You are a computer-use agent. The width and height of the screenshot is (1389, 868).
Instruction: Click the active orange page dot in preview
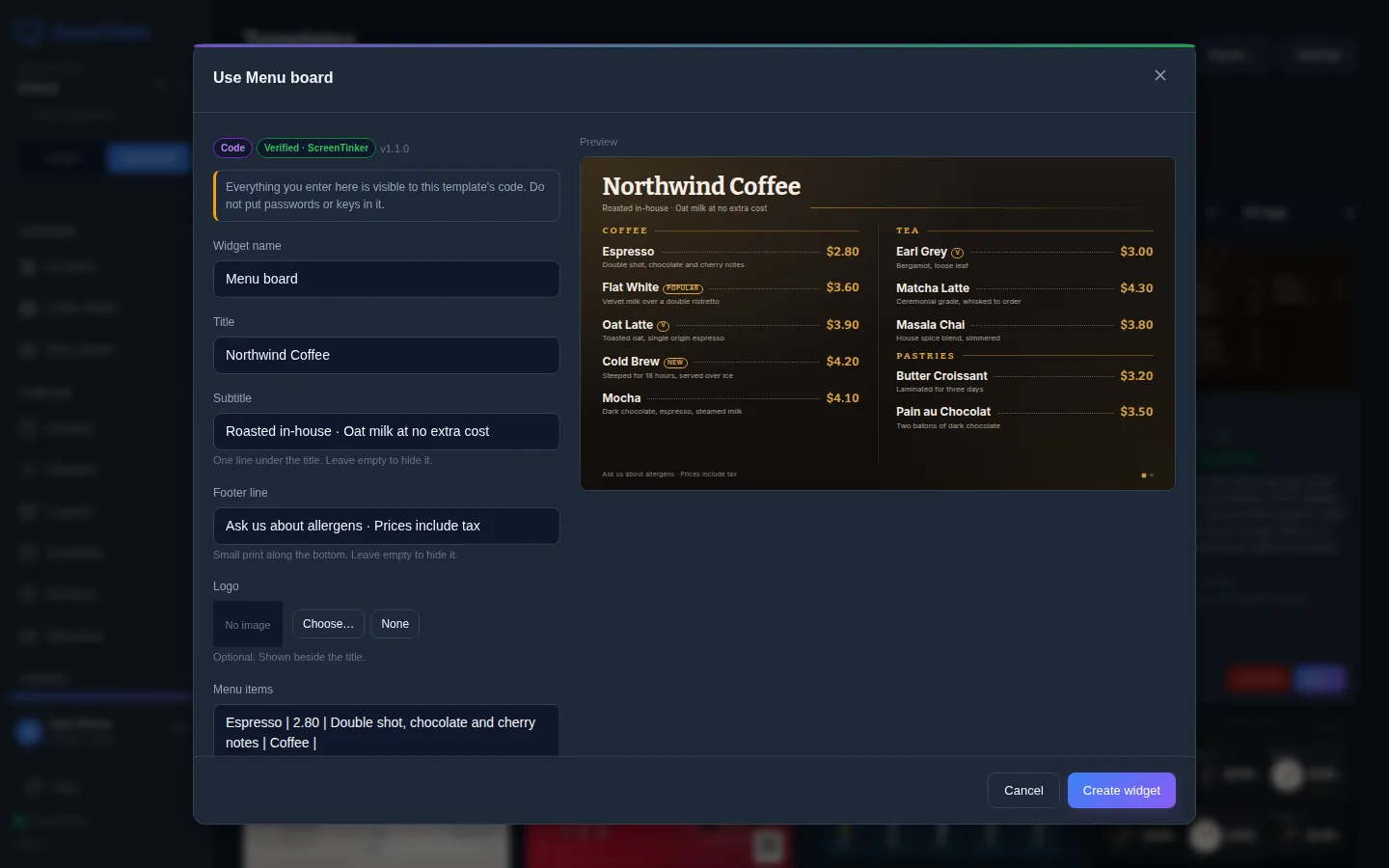1144,475
